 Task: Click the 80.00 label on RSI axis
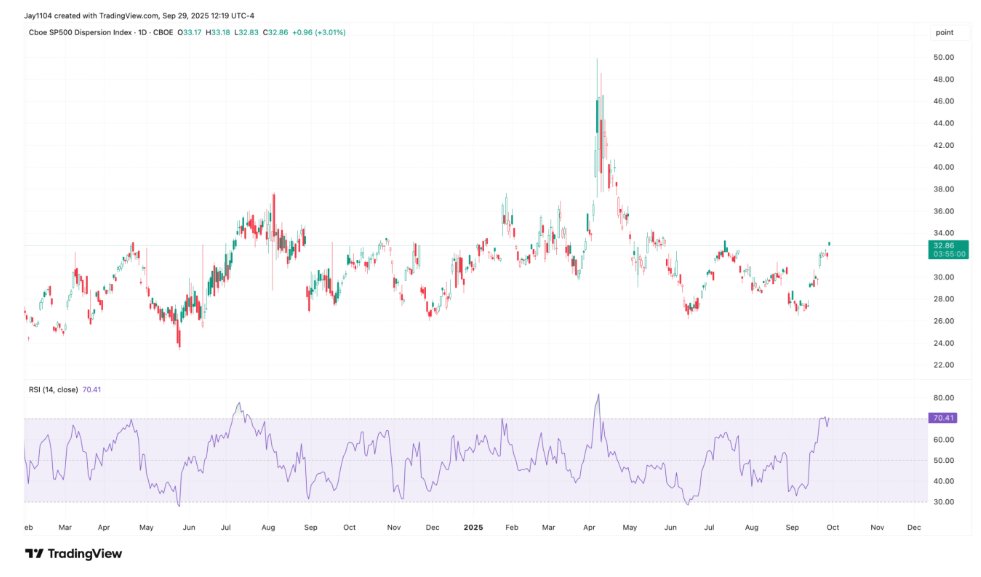point(943,398)
